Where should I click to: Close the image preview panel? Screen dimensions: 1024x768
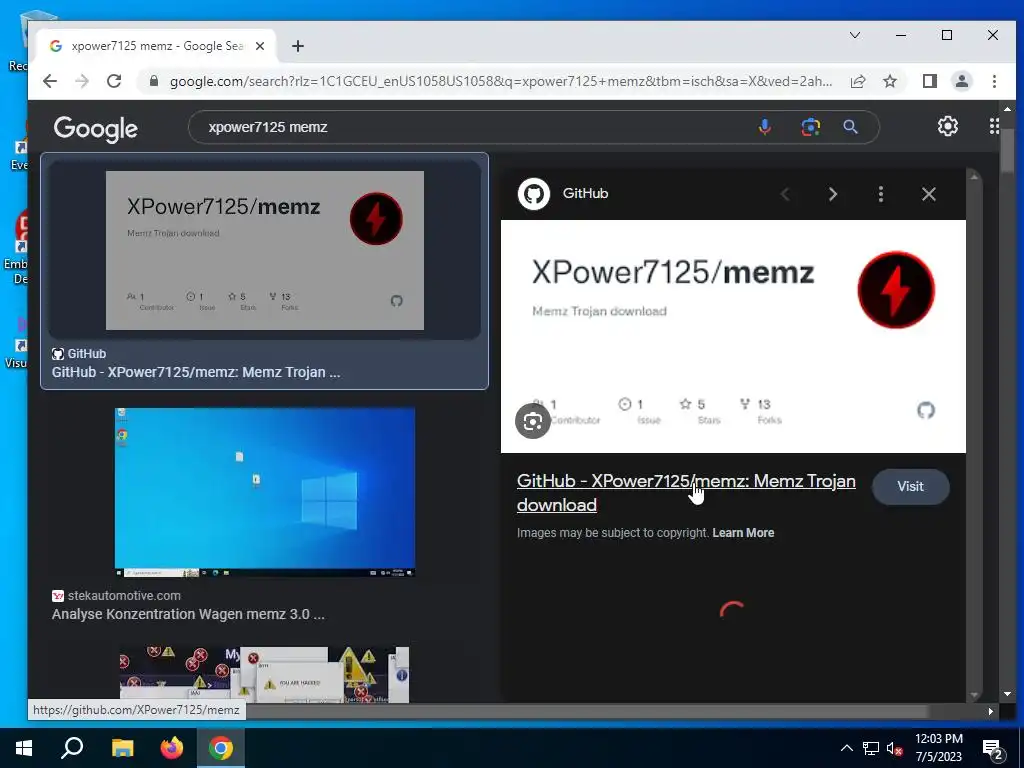929,194
